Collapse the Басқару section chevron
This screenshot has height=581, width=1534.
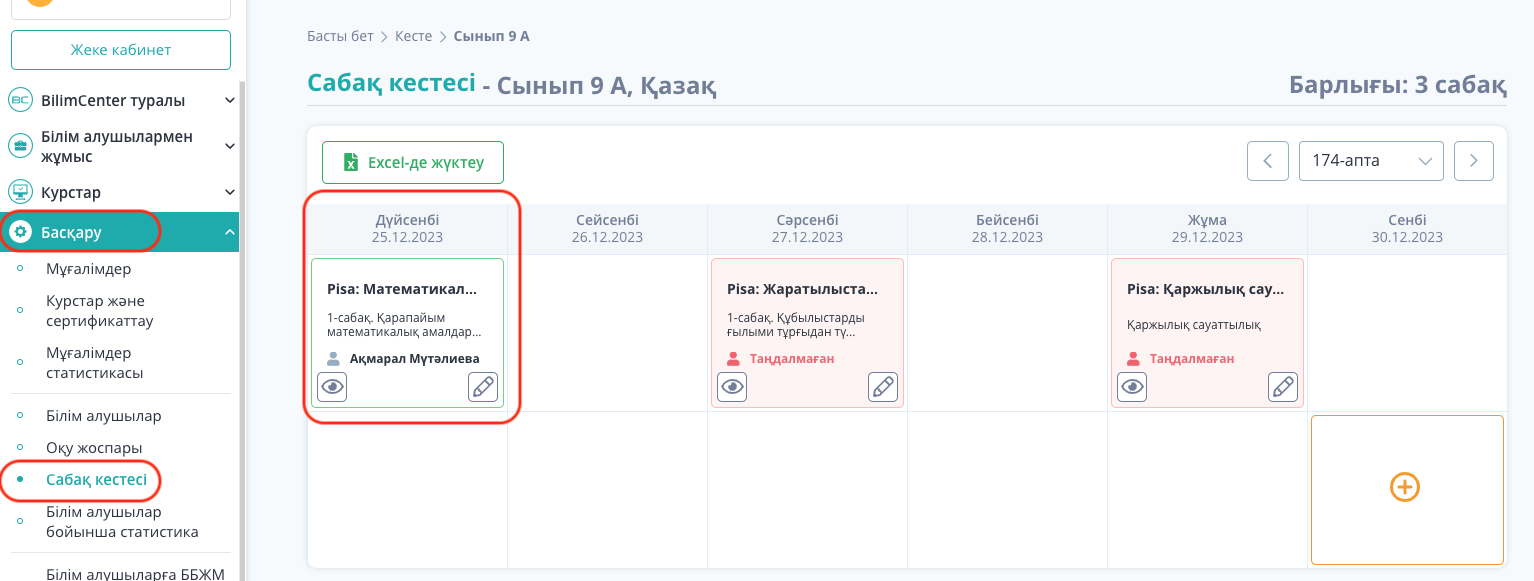pos(230,232)
